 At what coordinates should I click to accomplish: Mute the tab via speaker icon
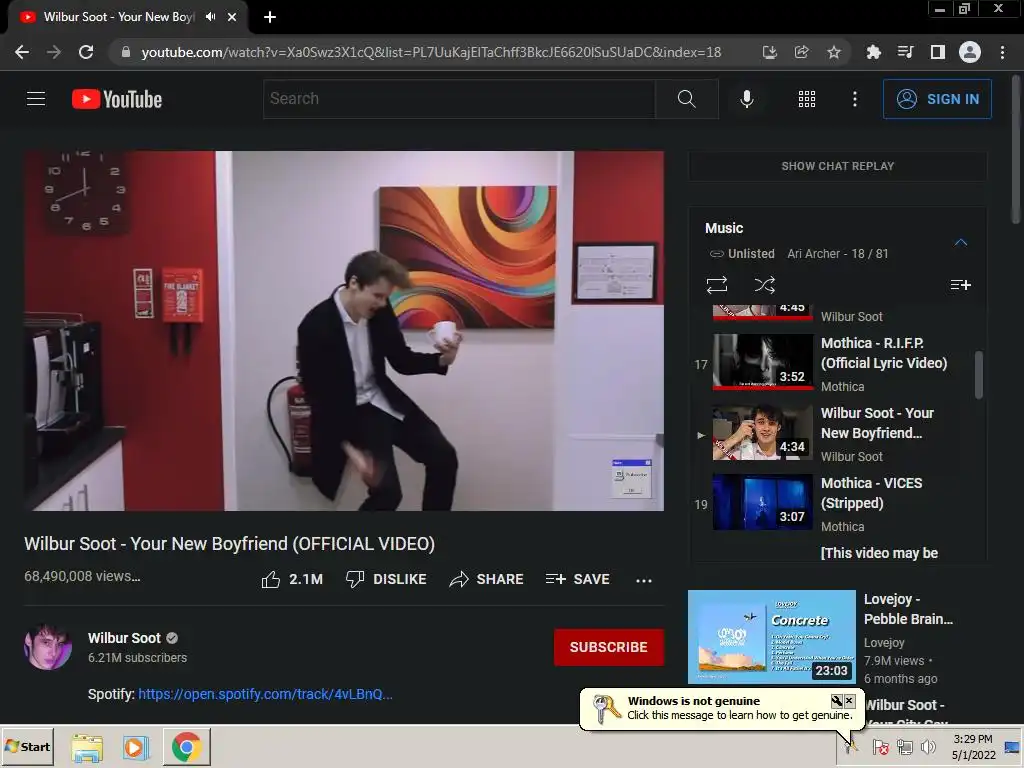[x=210, y=17]
